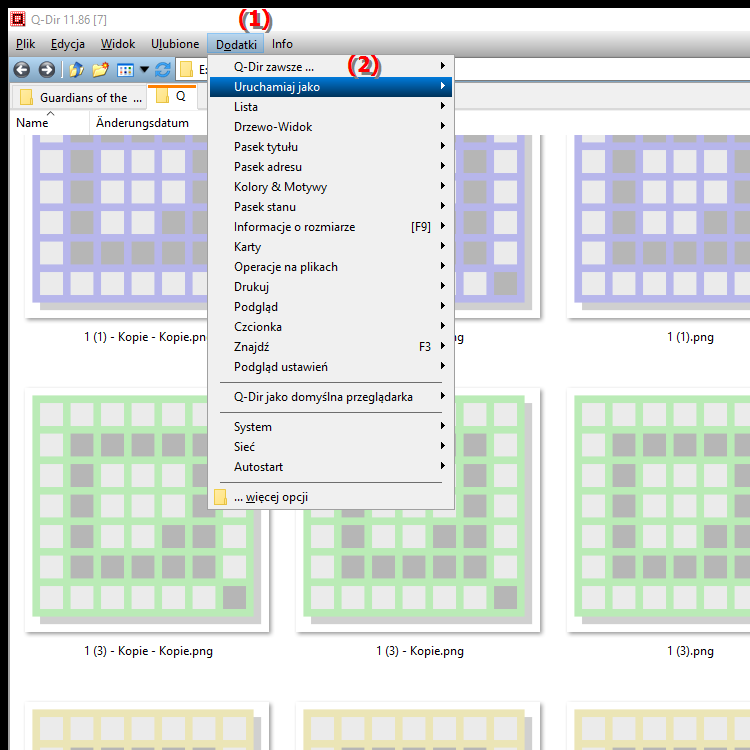Expand the Lista submenu
750x750 pixels.
(331, 107)
